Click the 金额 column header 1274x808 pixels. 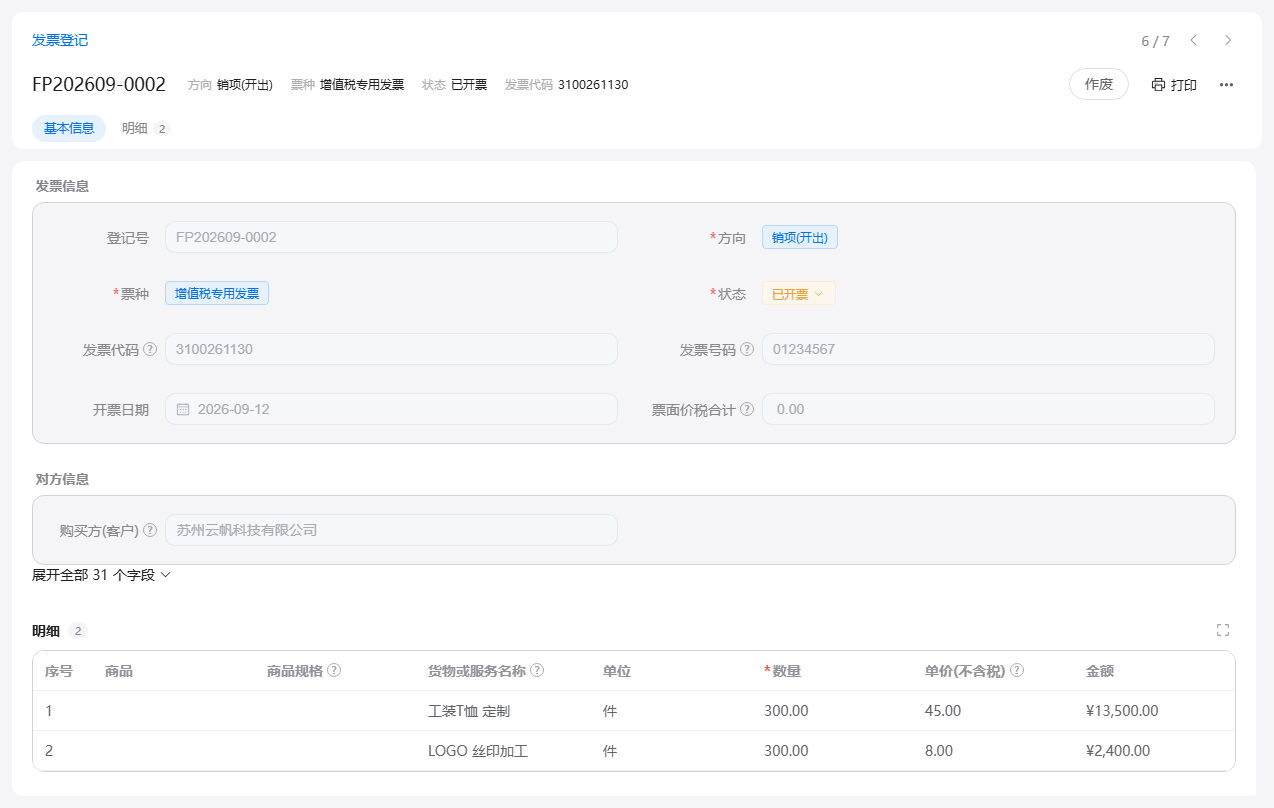pyautogui.click(x=1100, y=671)
